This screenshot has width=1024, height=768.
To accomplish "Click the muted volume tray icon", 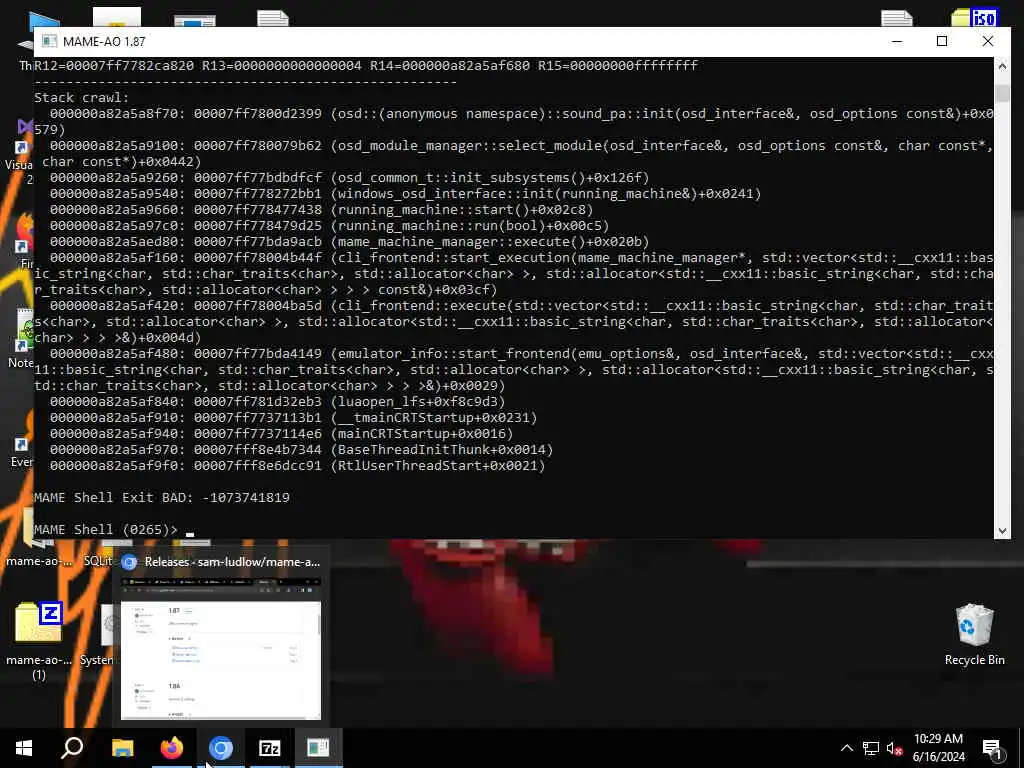I will [895, 748].
